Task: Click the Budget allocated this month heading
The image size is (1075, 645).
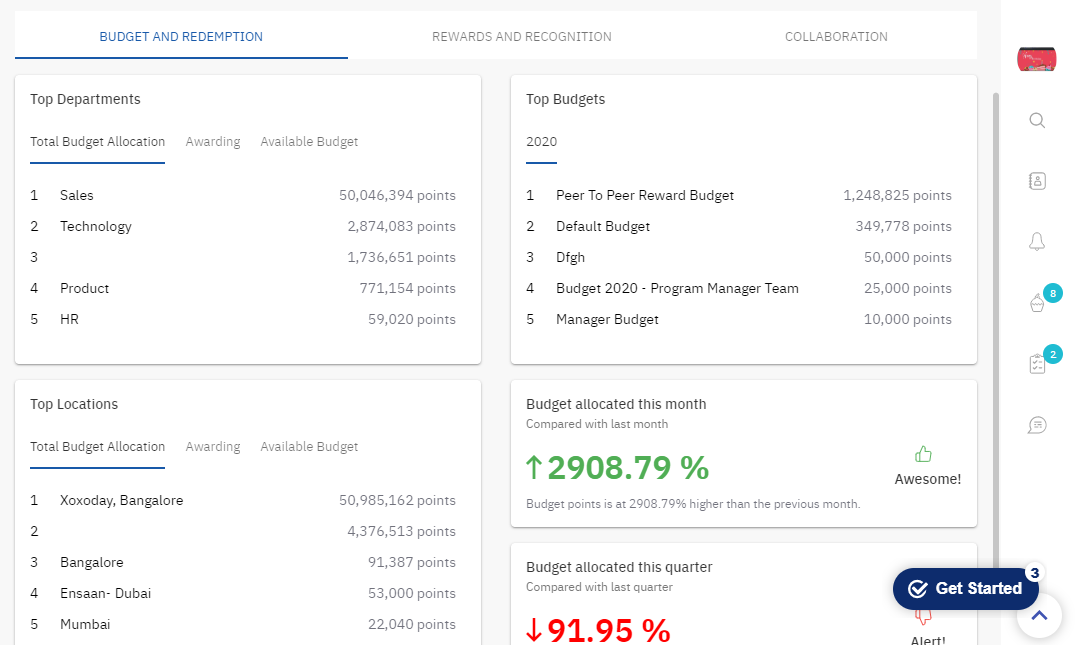Action: [616, 404]
